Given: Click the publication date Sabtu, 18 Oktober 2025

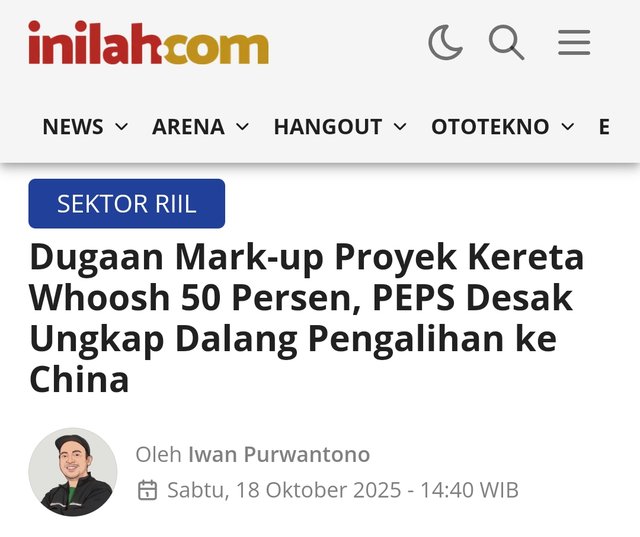Looking at the screenshot, I should (x=284, y=490).
